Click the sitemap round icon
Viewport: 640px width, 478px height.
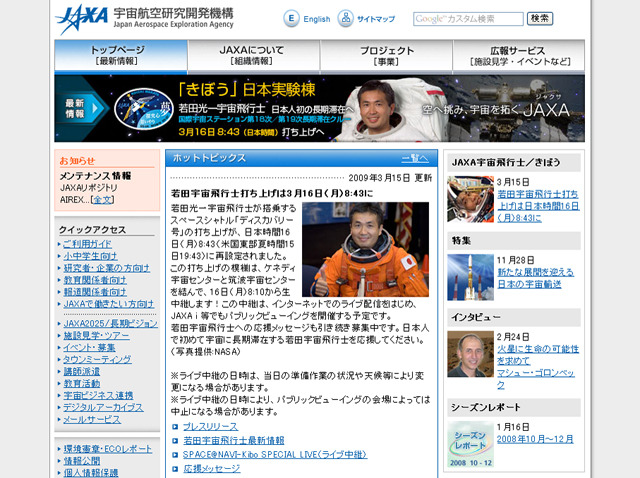345,18
